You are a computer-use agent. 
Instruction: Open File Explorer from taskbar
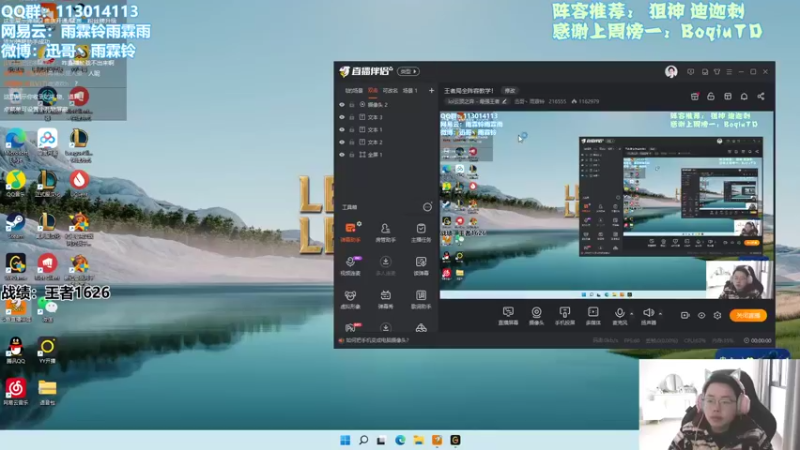point(418,440)
